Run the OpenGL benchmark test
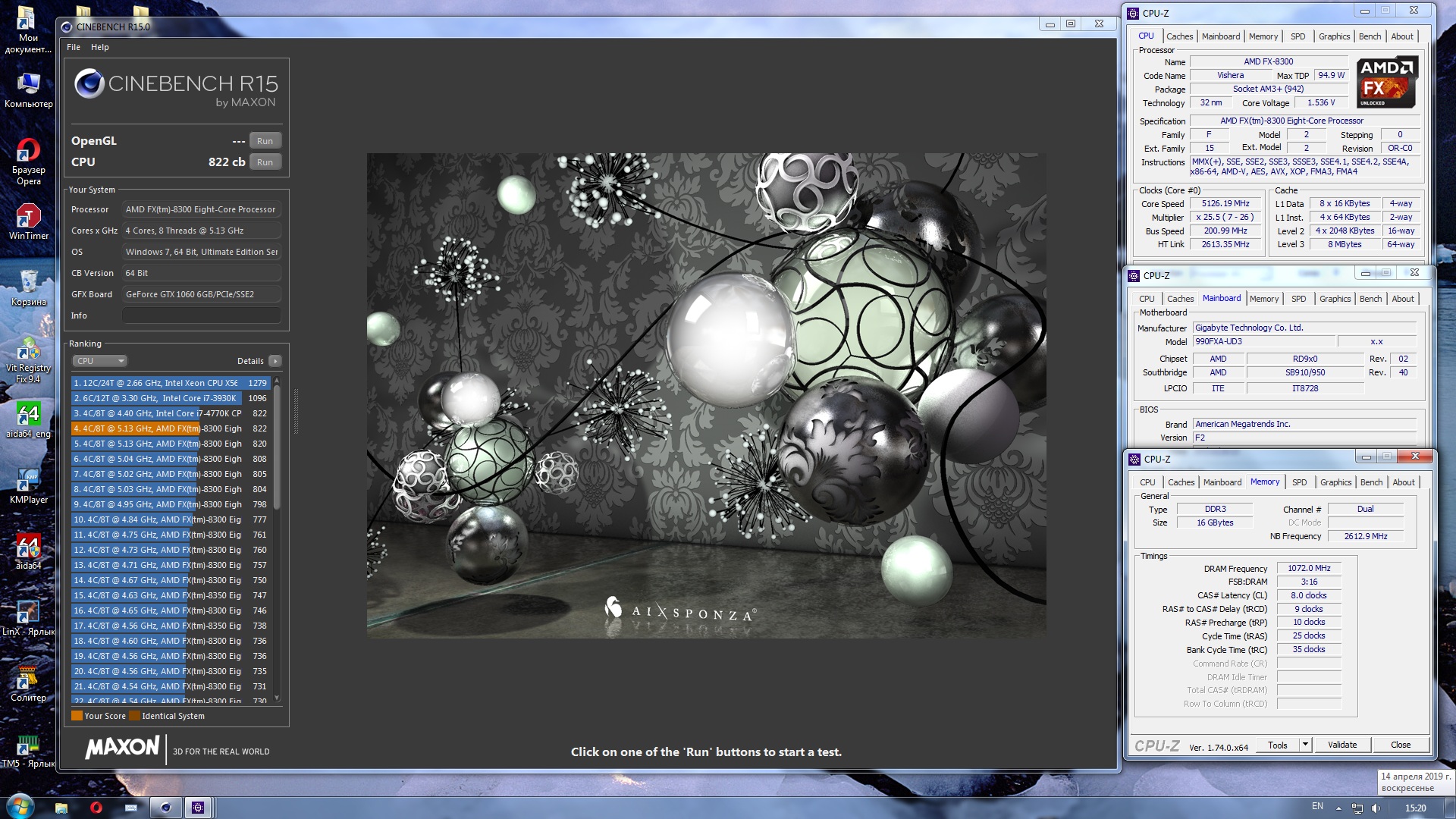Image resolution: width=1456 pixels, height=819 pixels. click(265, 141)
